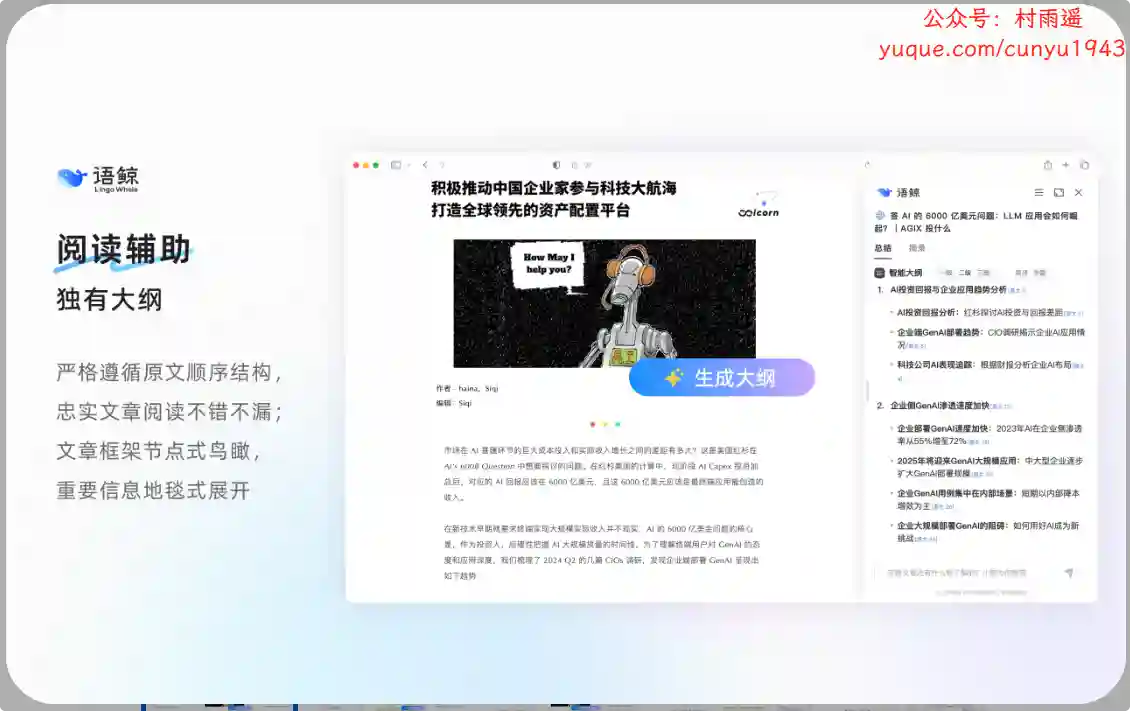The width and height of the screenshot is (1130, 711).
Task: Click the 语鲸 whale logo in panel header
Action: coord(884,192)
